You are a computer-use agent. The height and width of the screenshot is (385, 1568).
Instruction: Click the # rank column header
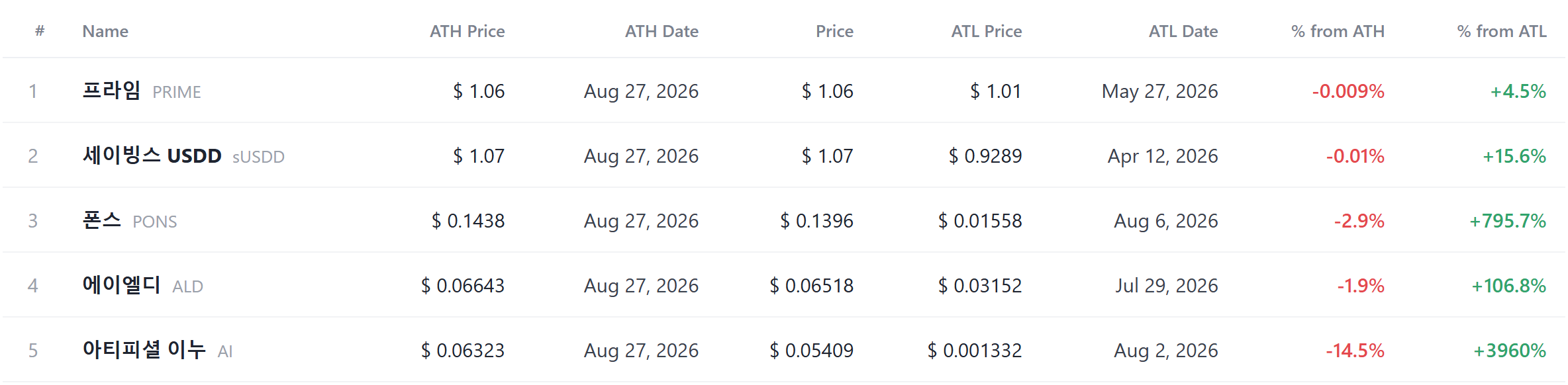40,30
